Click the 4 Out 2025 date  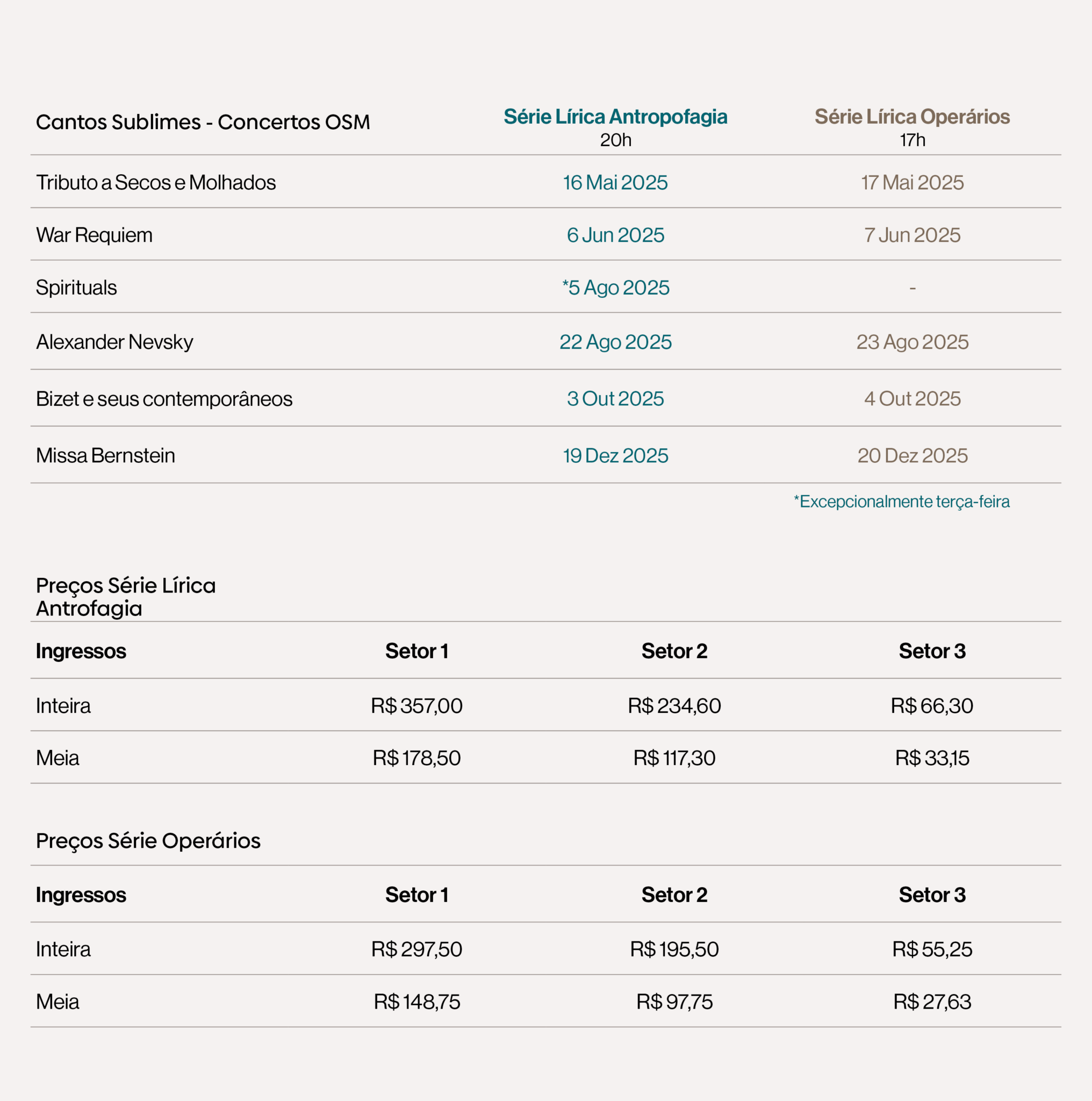[x=912, y=399]
